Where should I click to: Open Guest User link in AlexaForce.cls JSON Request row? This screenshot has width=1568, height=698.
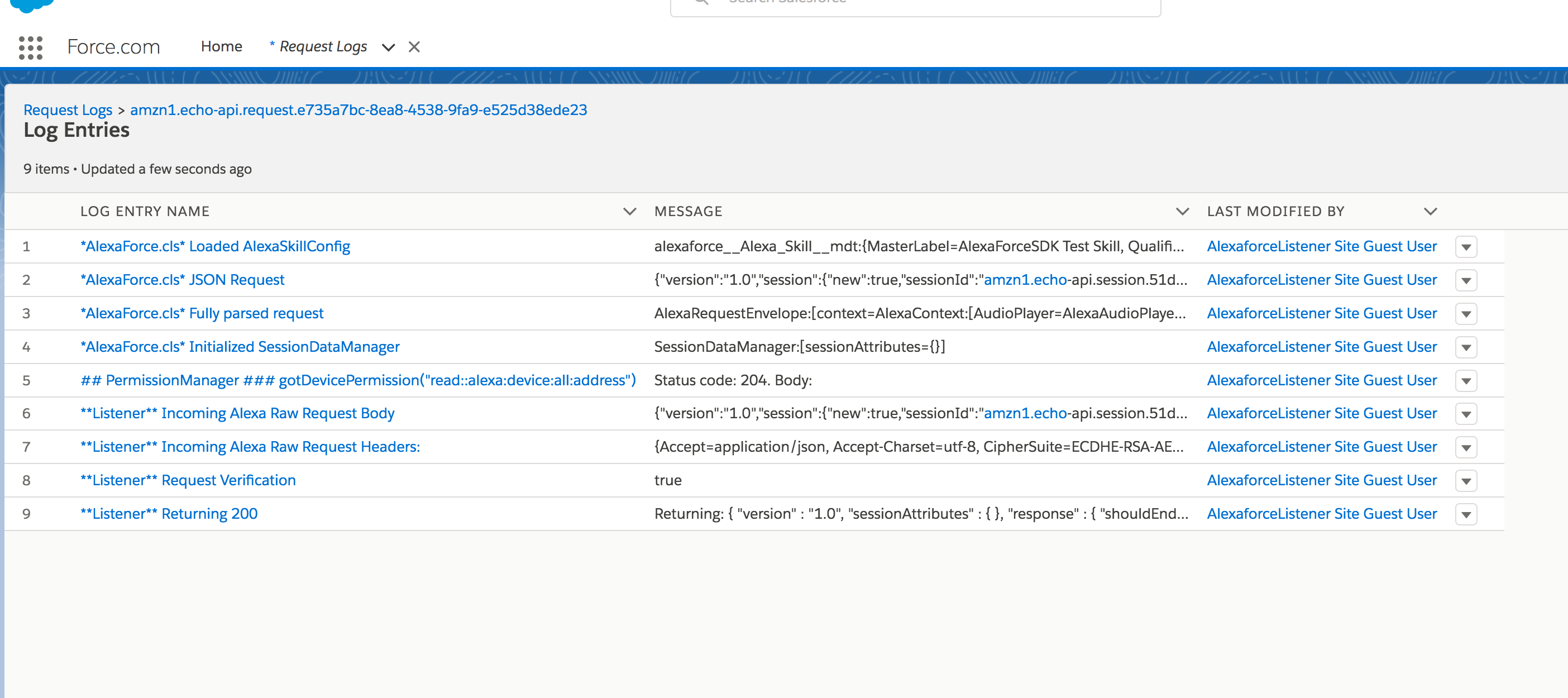click(1322, 279)
